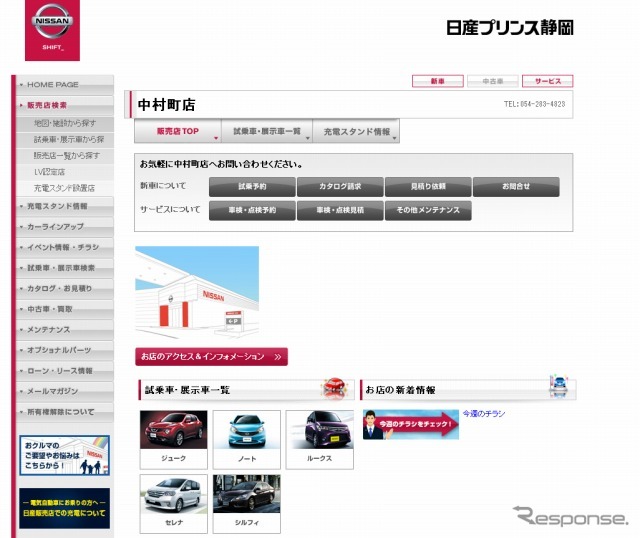Expand オプショナルパーツ in the sidebar
Image resolution: width=640 pixels, height=538 pixels.
pyautogui.click(x=65, y=350)
